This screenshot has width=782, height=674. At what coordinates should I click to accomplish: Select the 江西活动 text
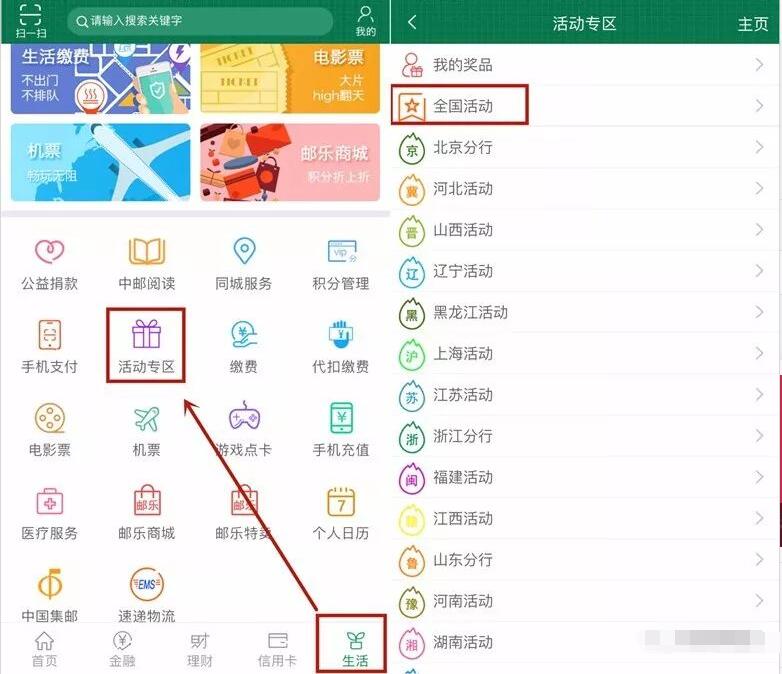463,518
